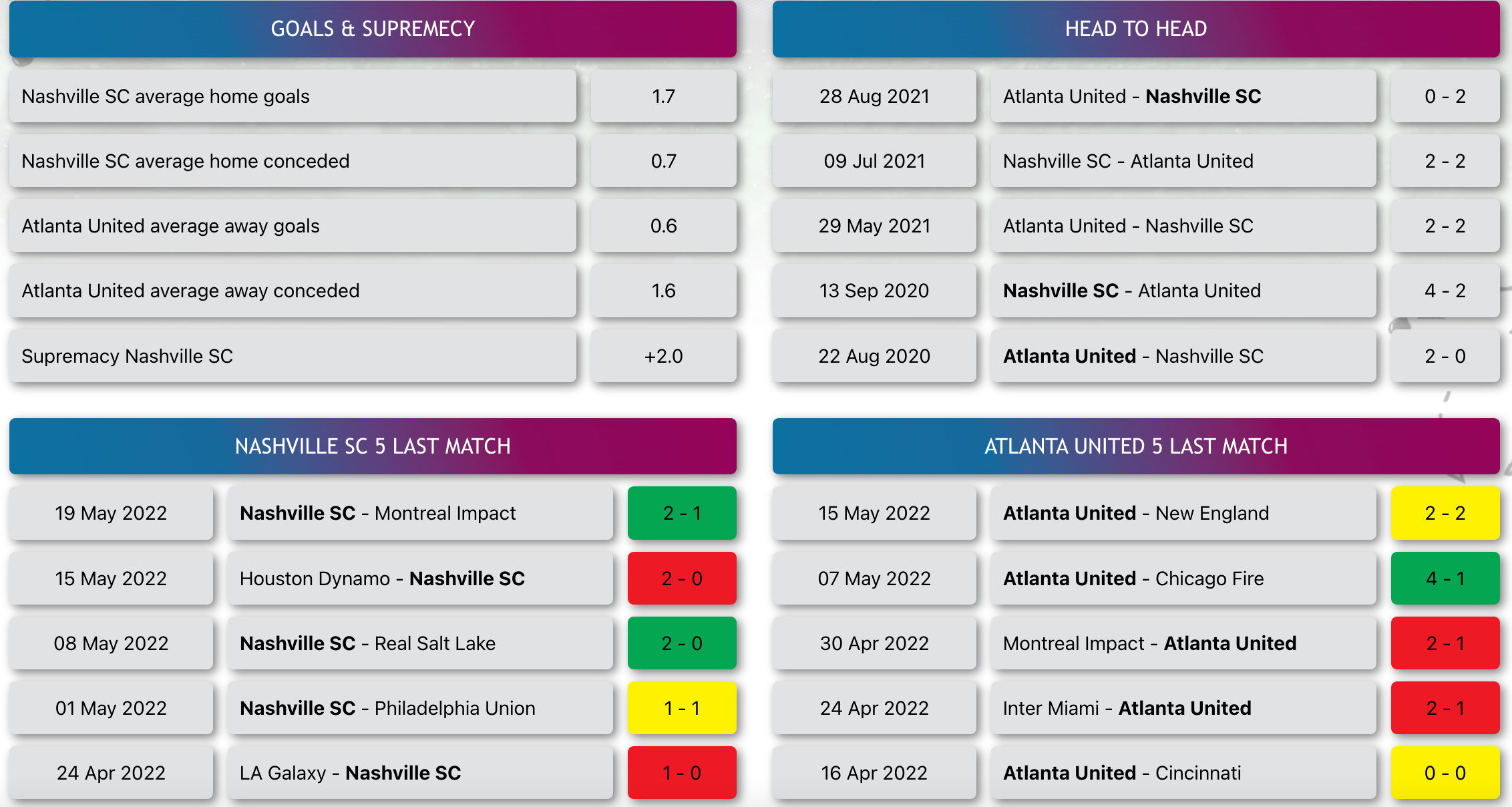Open Nashville SC - Montreal Impact match
1512x807 pixels.
point(420,513)
